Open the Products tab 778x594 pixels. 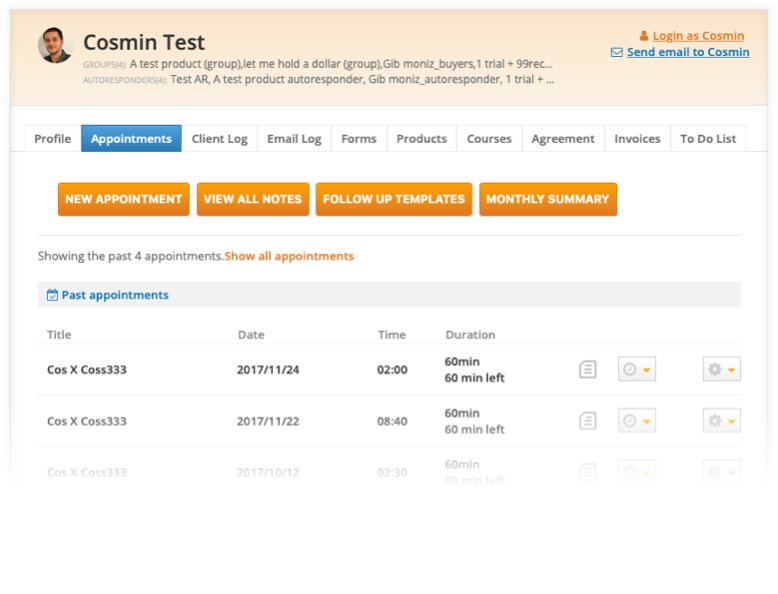coord(422,139)
